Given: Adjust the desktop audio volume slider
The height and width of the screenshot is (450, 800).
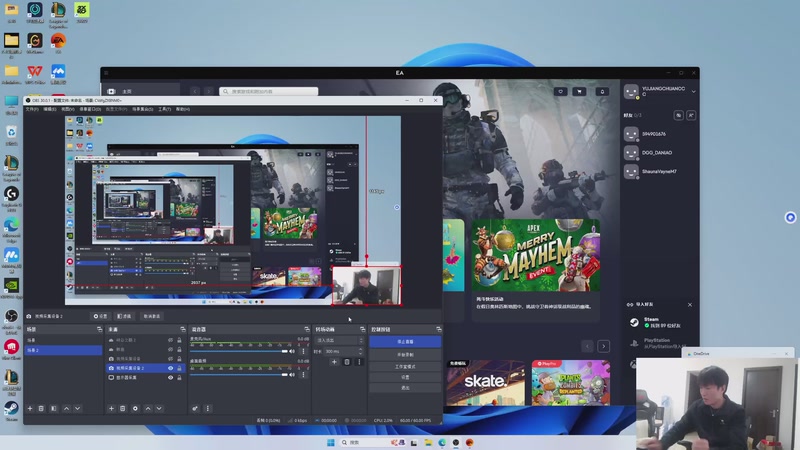Looking at the screenshot, I should pos(239,374).
